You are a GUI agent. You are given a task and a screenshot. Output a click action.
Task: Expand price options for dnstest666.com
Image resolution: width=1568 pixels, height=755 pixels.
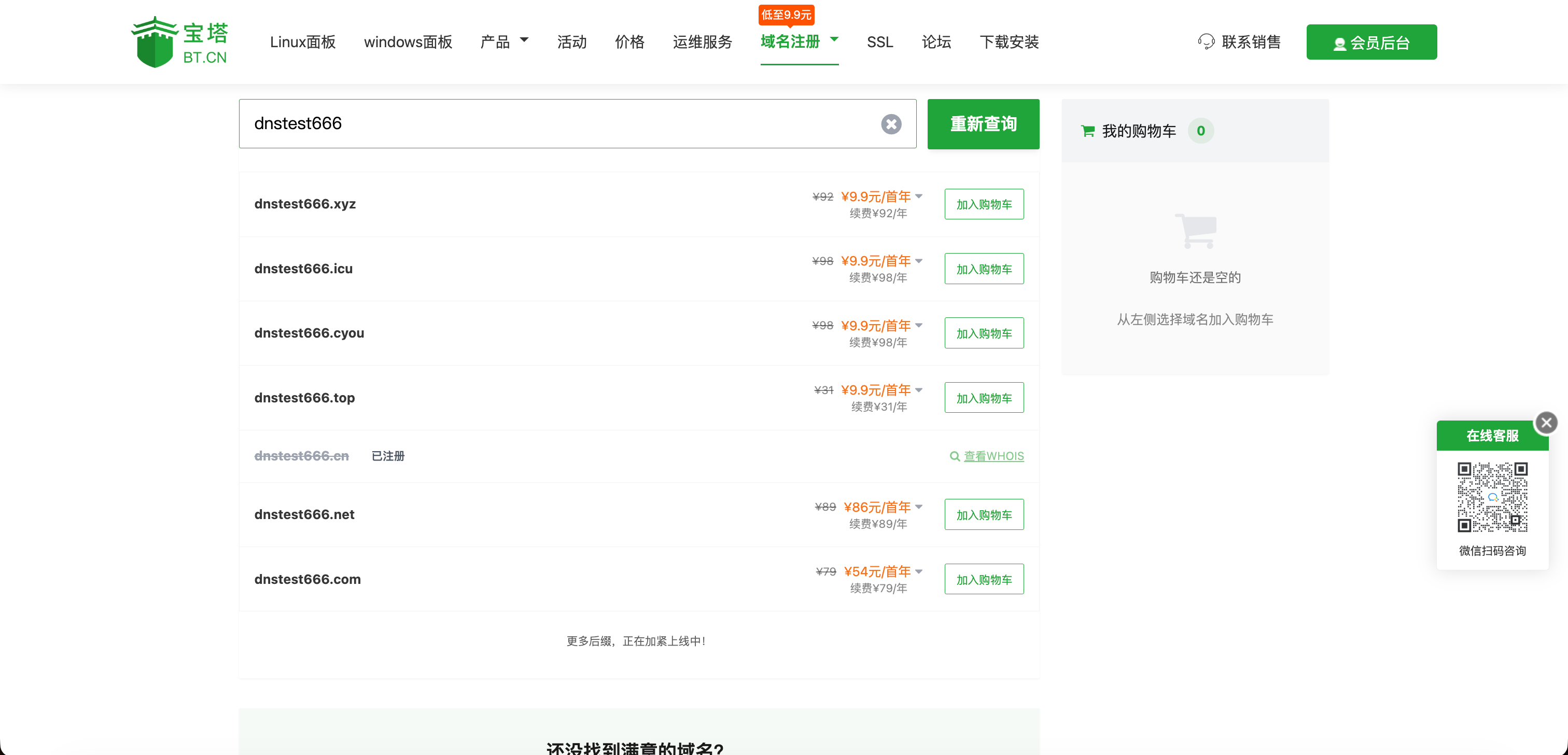pyautogui.click(x=918, y=571)
